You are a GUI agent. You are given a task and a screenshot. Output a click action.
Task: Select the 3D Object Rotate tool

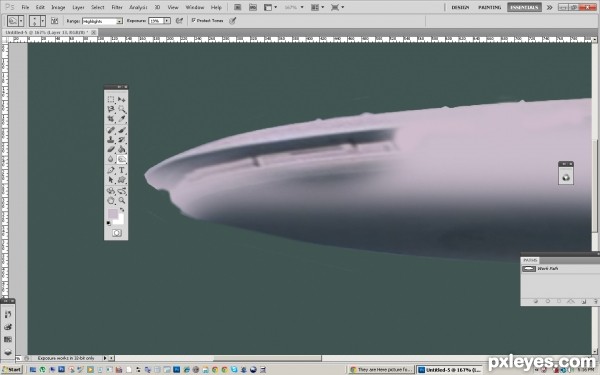(x=111, y=191)
